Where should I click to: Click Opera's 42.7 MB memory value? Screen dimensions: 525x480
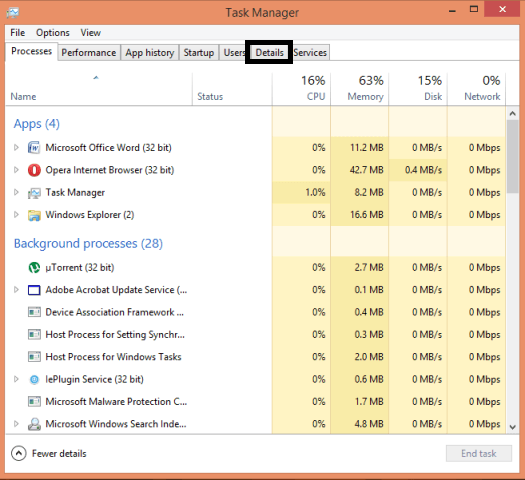tap(366, 170)
